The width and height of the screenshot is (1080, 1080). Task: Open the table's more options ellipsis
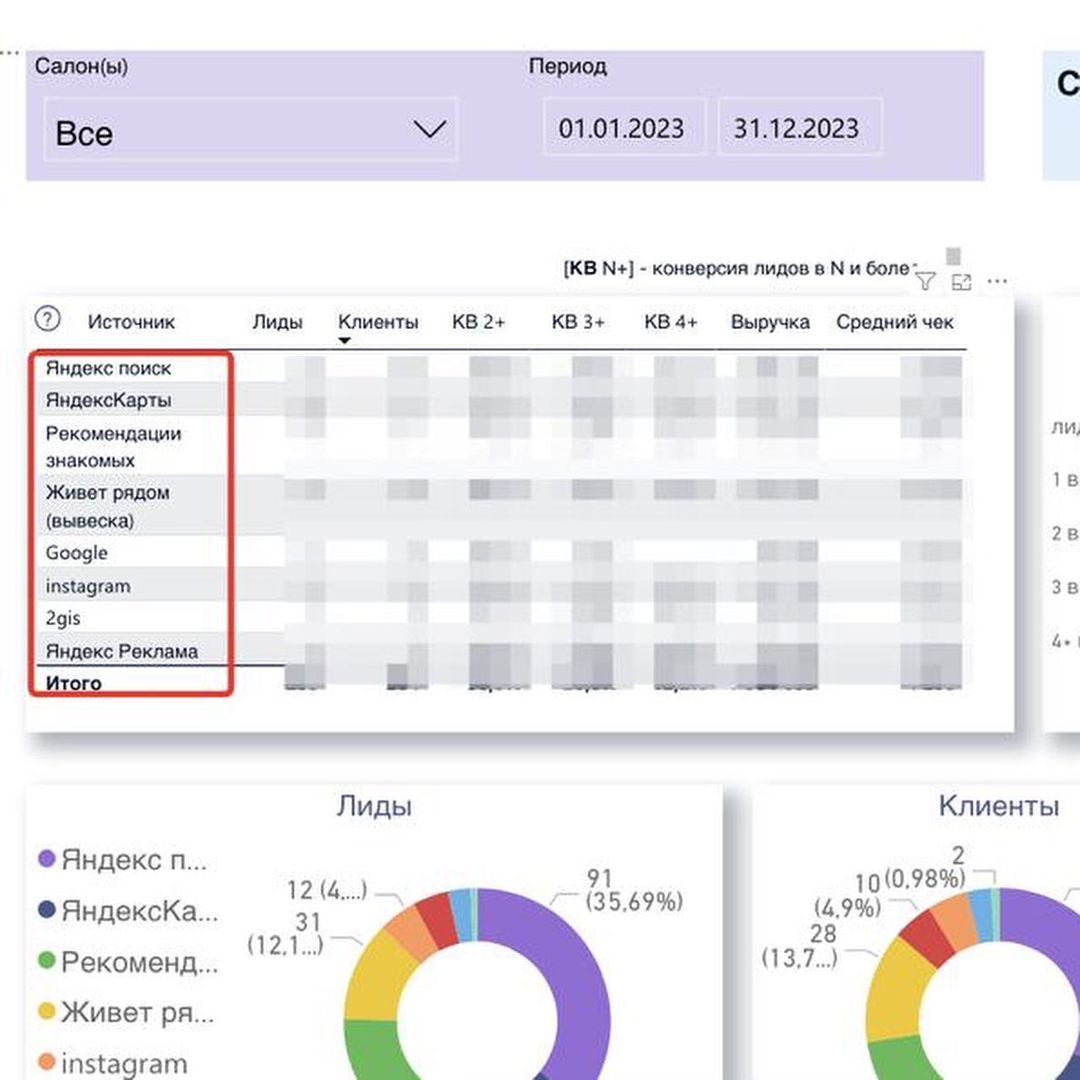(997, 281)
